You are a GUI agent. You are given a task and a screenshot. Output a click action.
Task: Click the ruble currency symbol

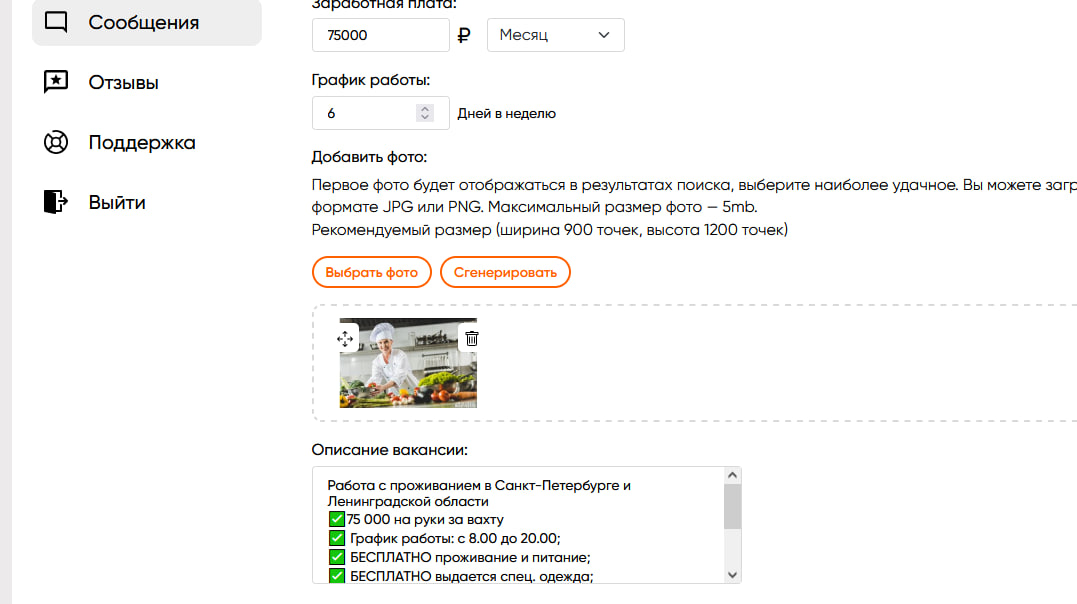point(464,35)
